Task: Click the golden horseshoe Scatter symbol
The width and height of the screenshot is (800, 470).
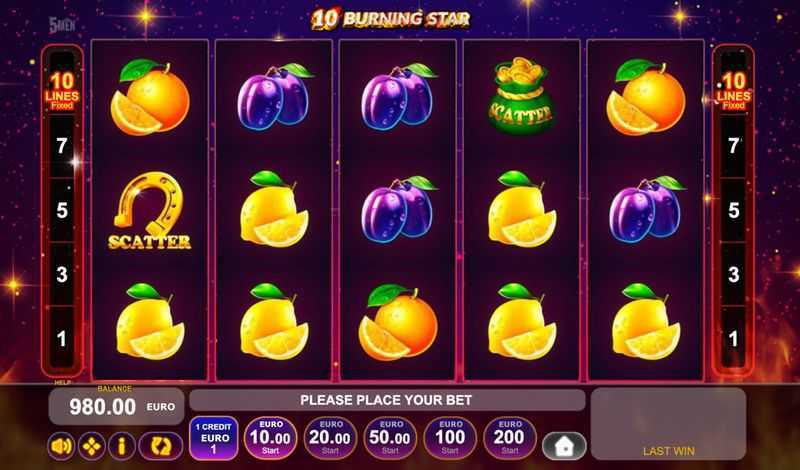Action: point(149,210)
